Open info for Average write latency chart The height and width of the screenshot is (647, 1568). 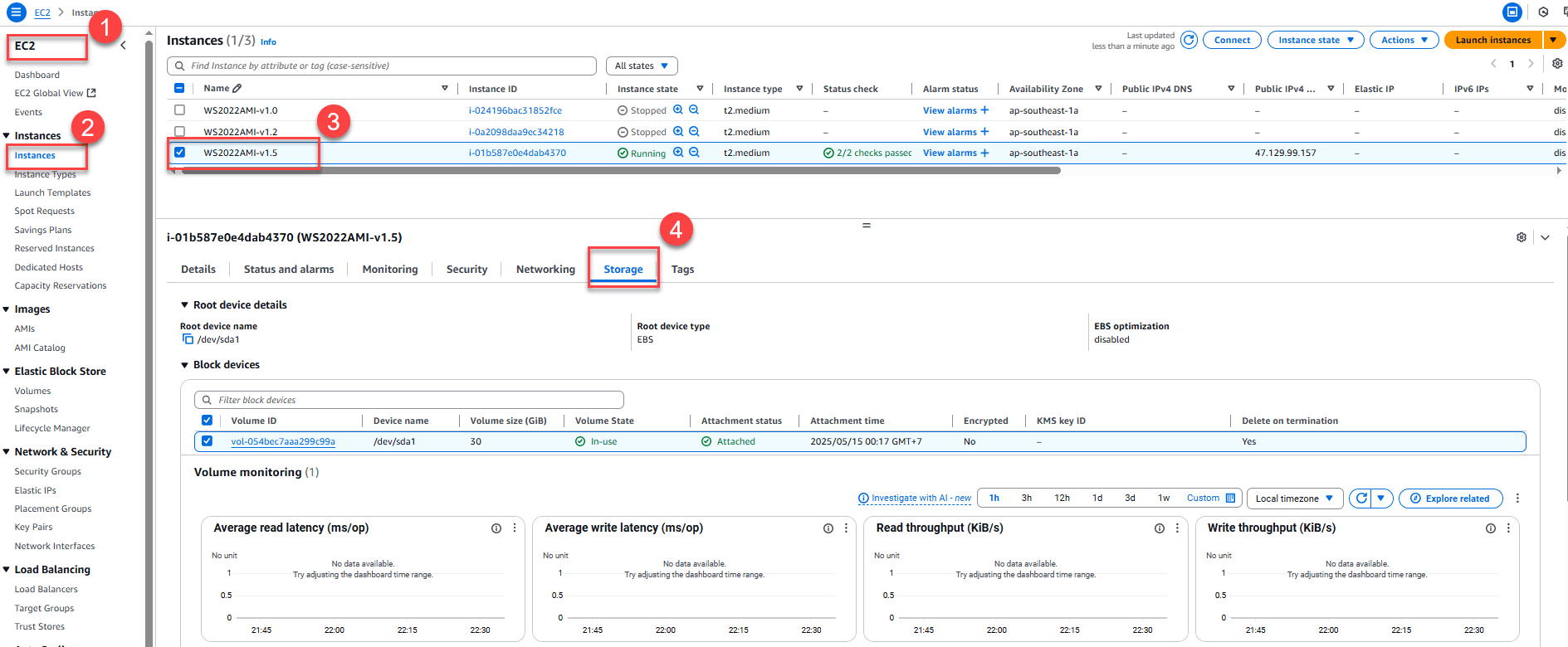(828, 528)
